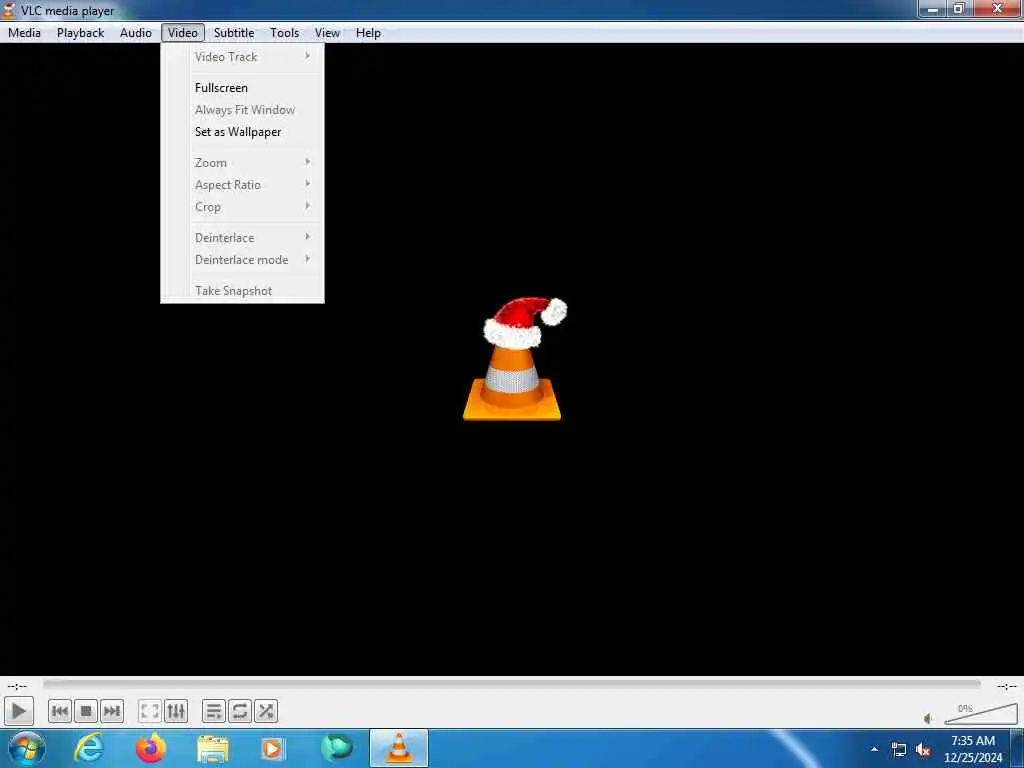Viewport: 1024px width, 768px height.
Task: Toggle Always Fit Window entry
Action: pyautogui.click(x=243, y=110)
